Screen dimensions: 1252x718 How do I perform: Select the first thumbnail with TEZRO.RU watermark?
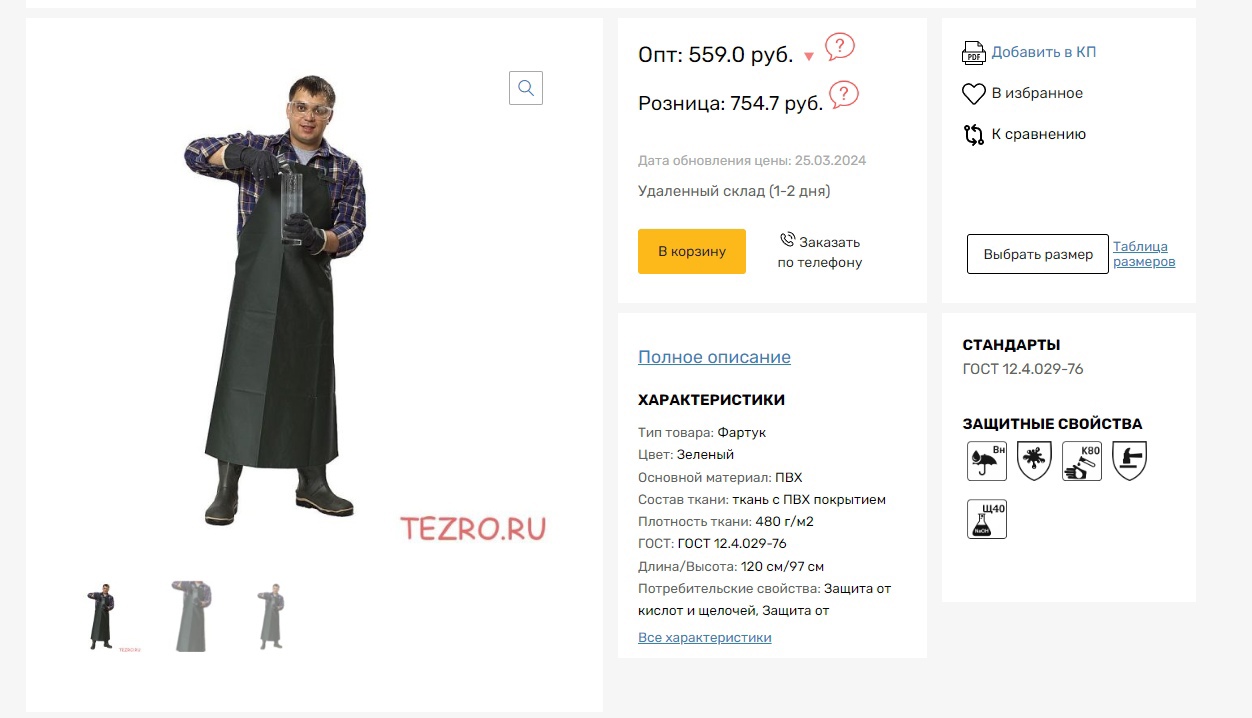pos(107,617)
